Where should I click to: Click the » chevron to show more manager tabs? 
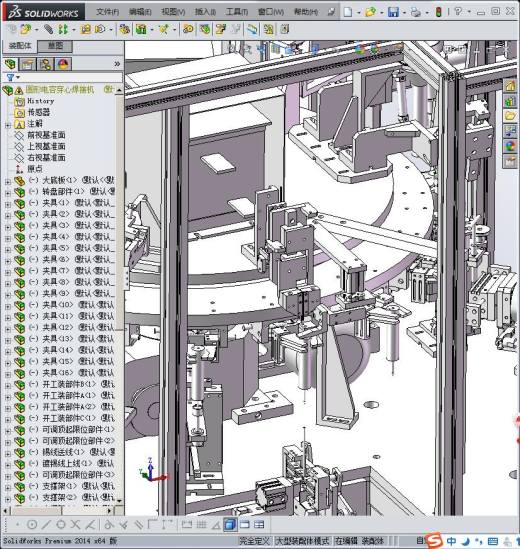(x=117, y=64)
